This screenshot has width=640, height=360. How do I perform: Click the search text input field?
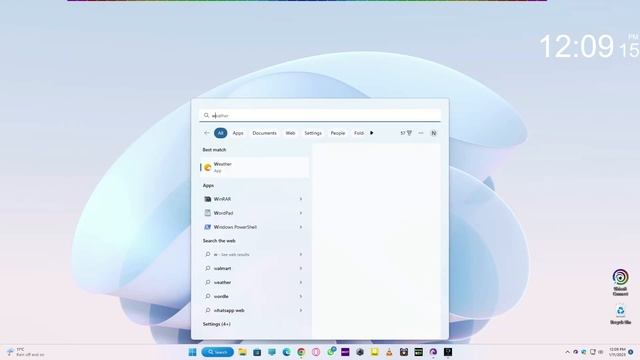pyautogui.click(x=320, y=116)
